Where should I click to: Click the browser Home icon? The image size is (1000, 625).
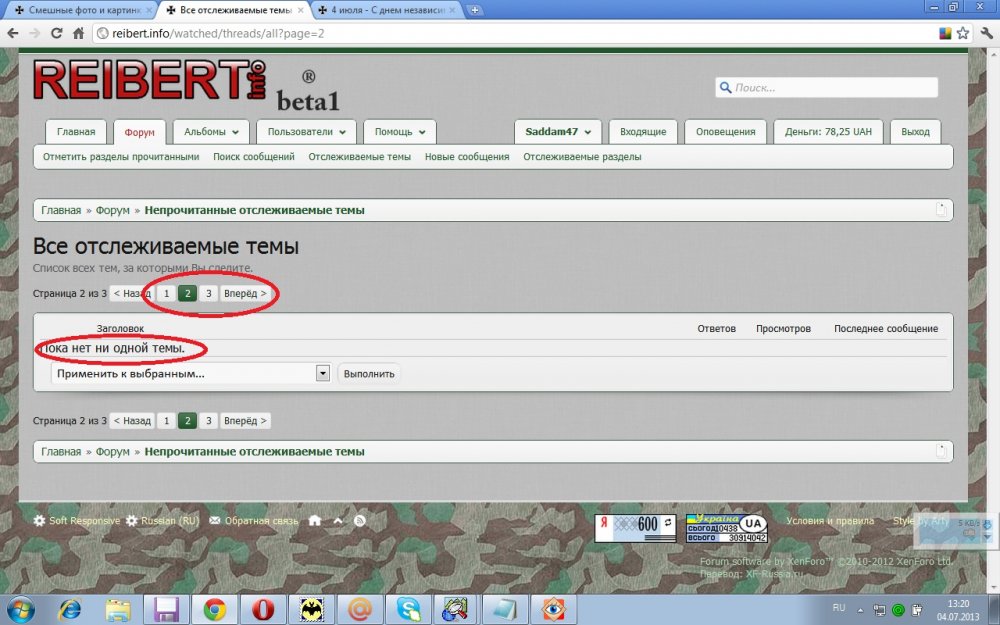pyautogui.click(x=79, y=33)
